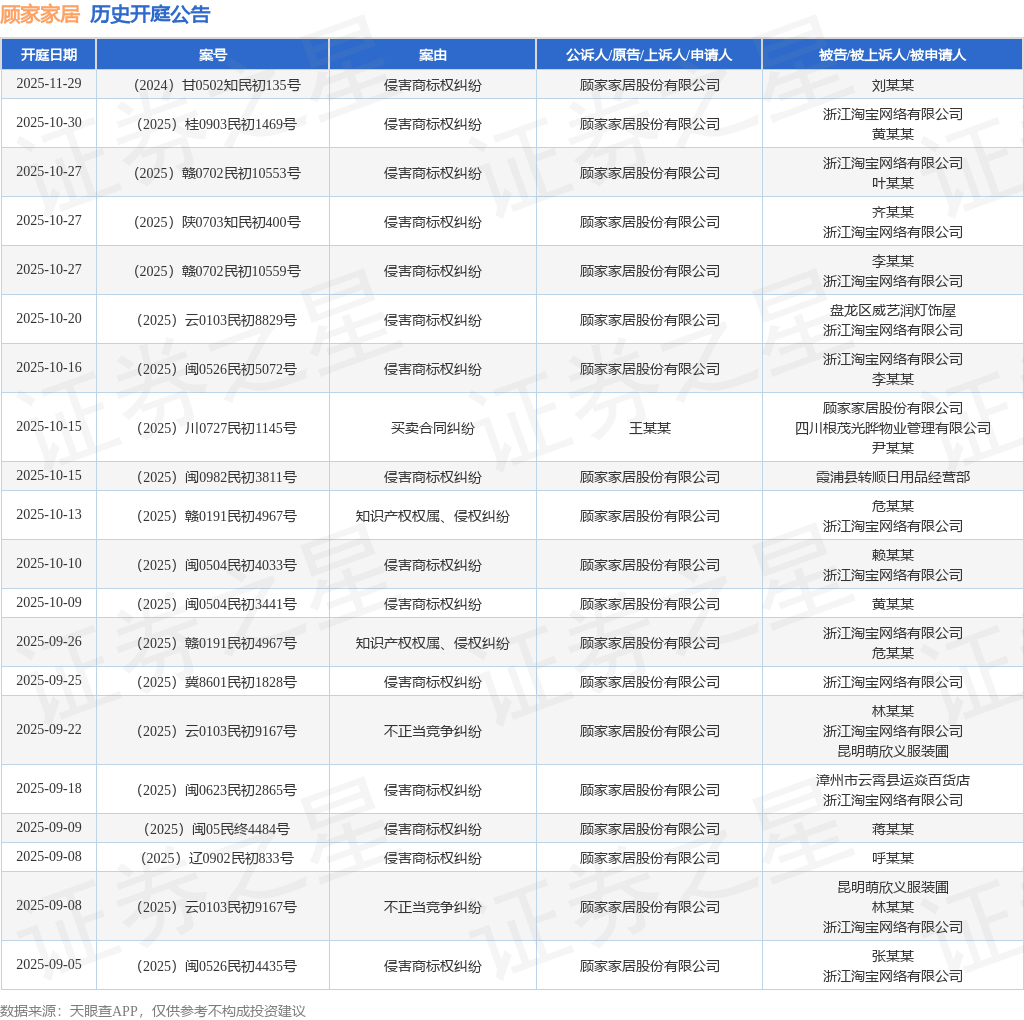Click defendant 呼某某

click(x=892, y=858)
